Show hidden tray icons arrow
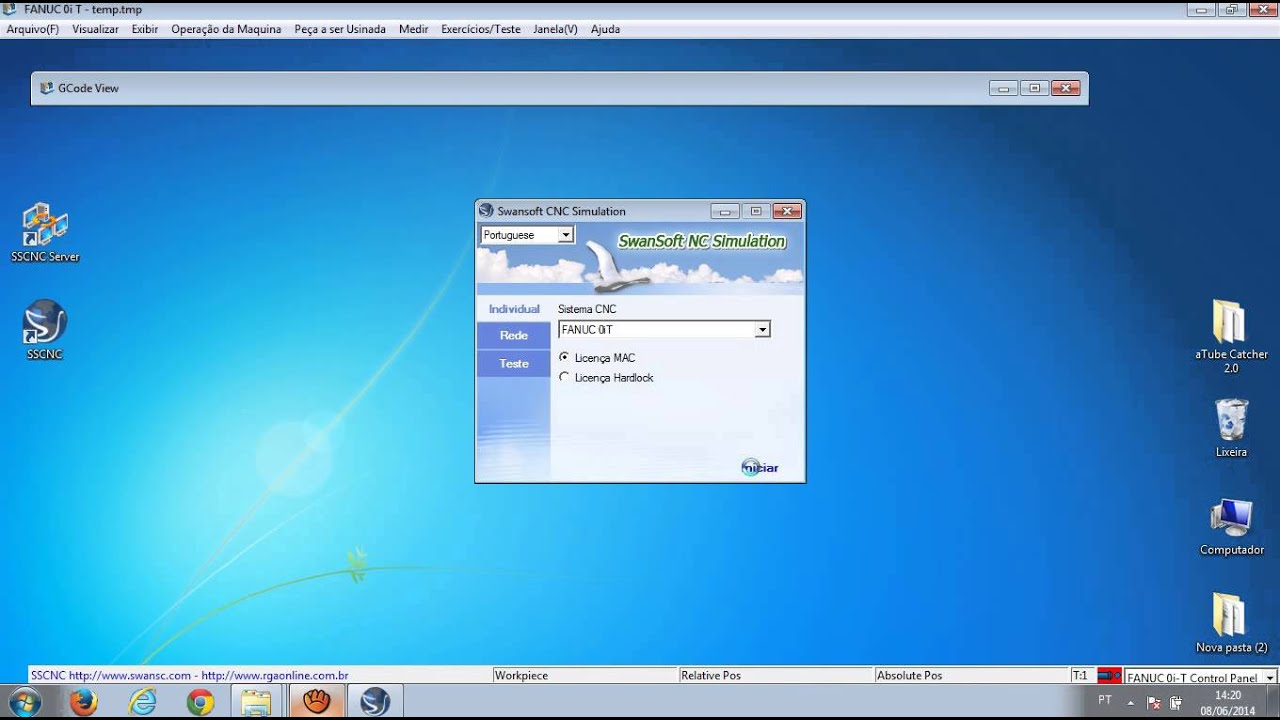 (1132, 701)
